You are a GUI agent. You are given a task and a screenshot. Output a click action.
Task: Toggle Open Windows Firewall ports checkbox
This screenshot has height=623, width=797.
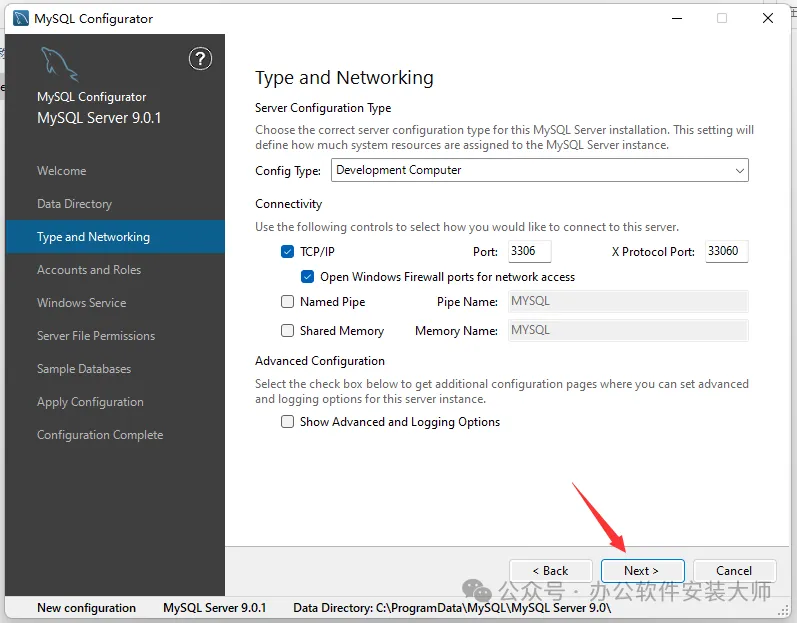click(307, 276)
